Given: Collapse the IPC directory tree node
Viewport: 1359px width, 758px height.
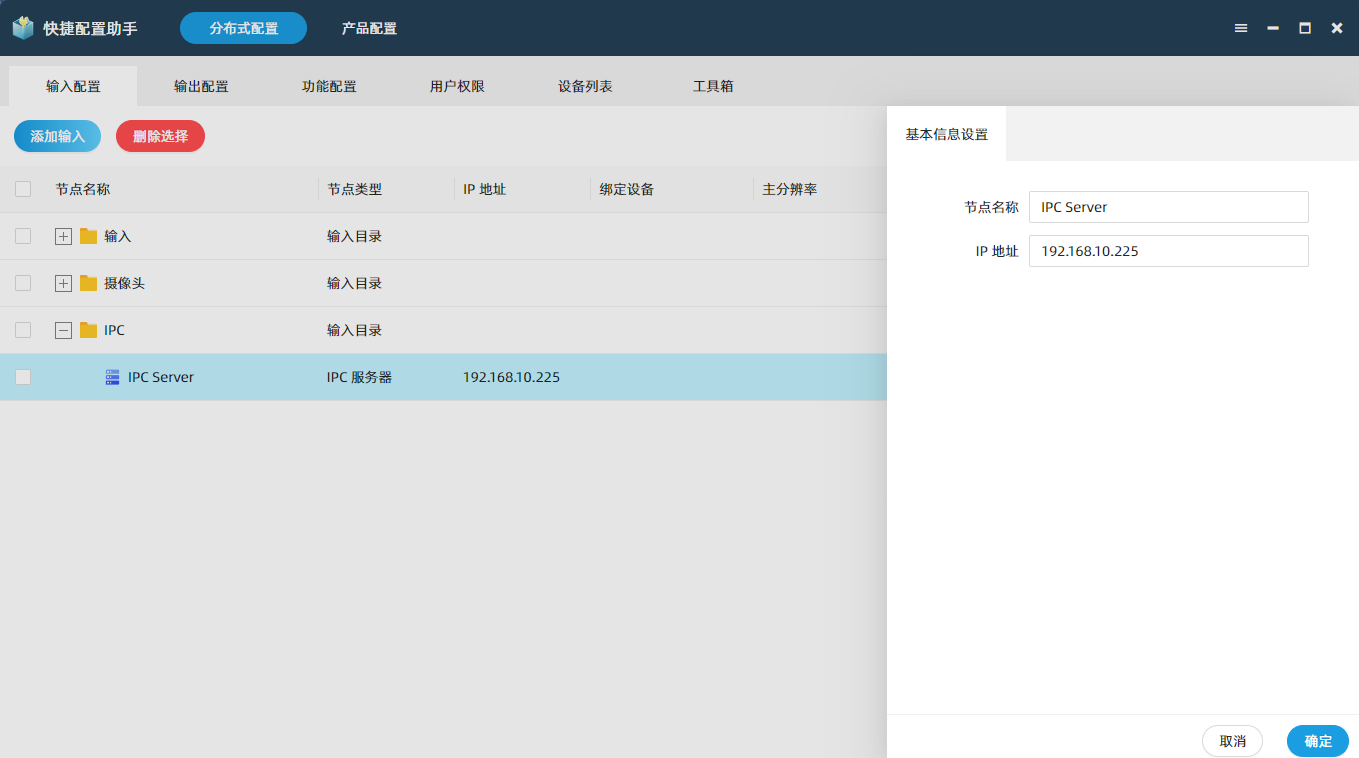Looking at the screenshot, I should 63,330.
